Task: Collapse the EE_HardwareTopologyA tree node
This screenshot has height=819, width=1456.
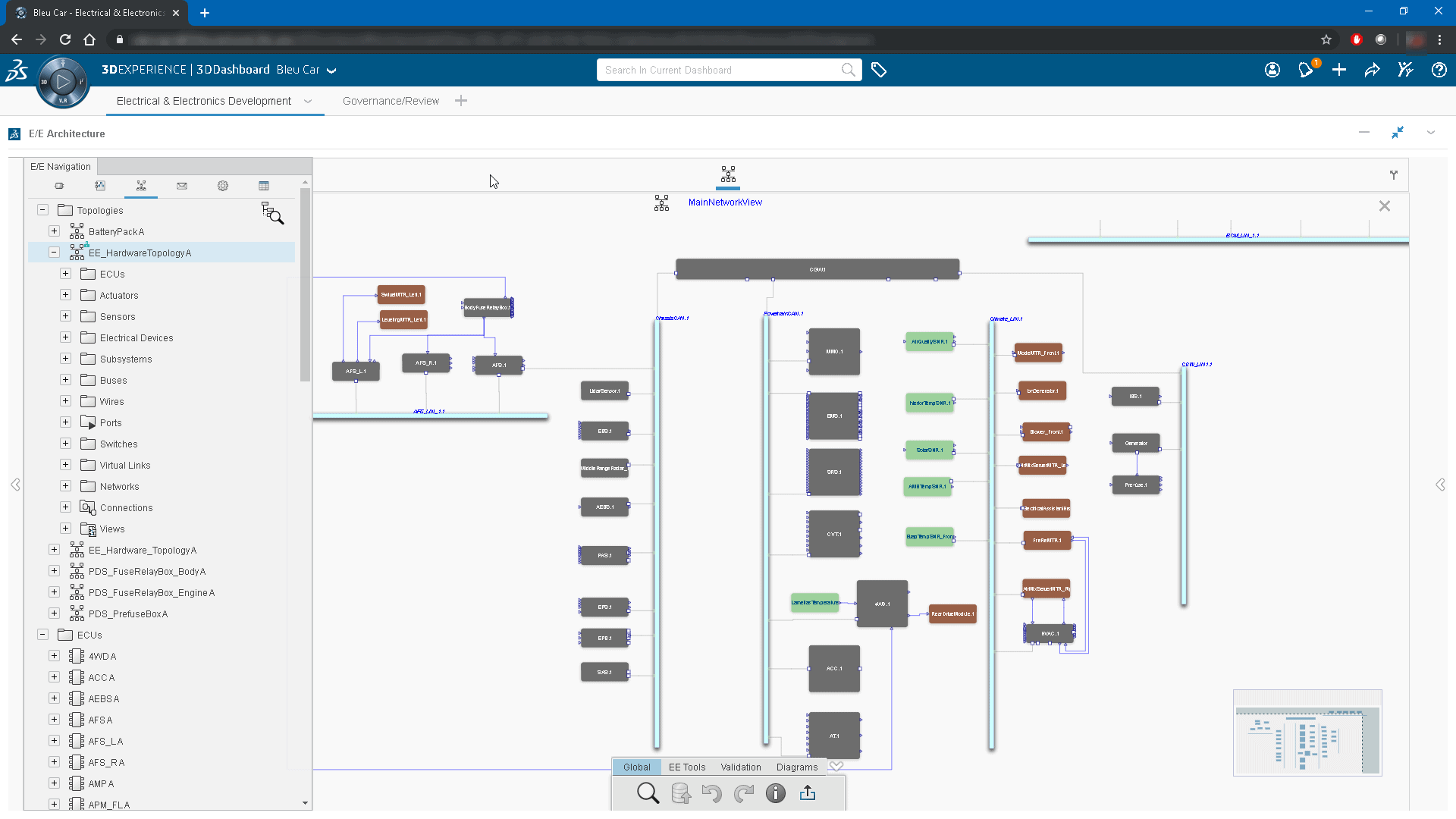Action: click(54, 253)
